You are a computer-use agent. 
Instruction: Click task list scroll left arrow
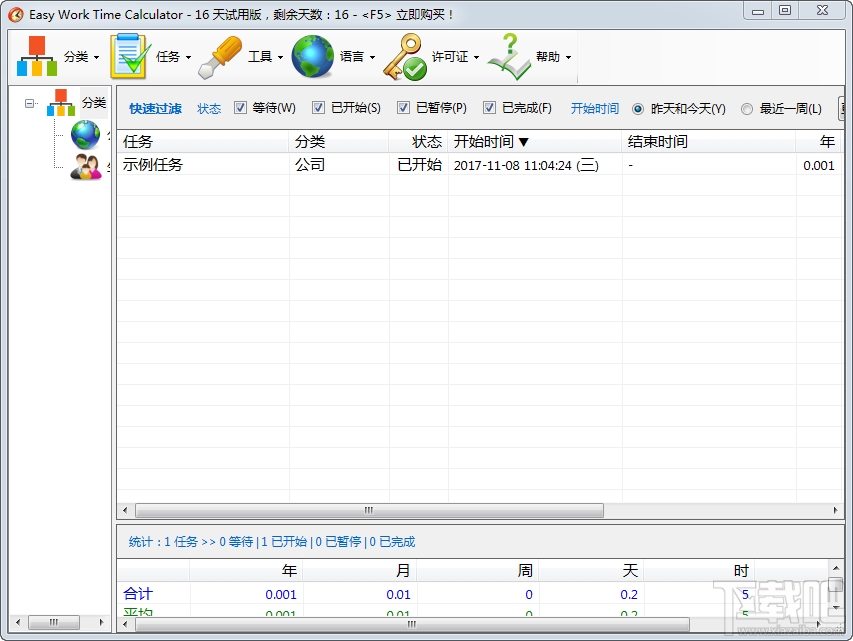tap(125, 510)
